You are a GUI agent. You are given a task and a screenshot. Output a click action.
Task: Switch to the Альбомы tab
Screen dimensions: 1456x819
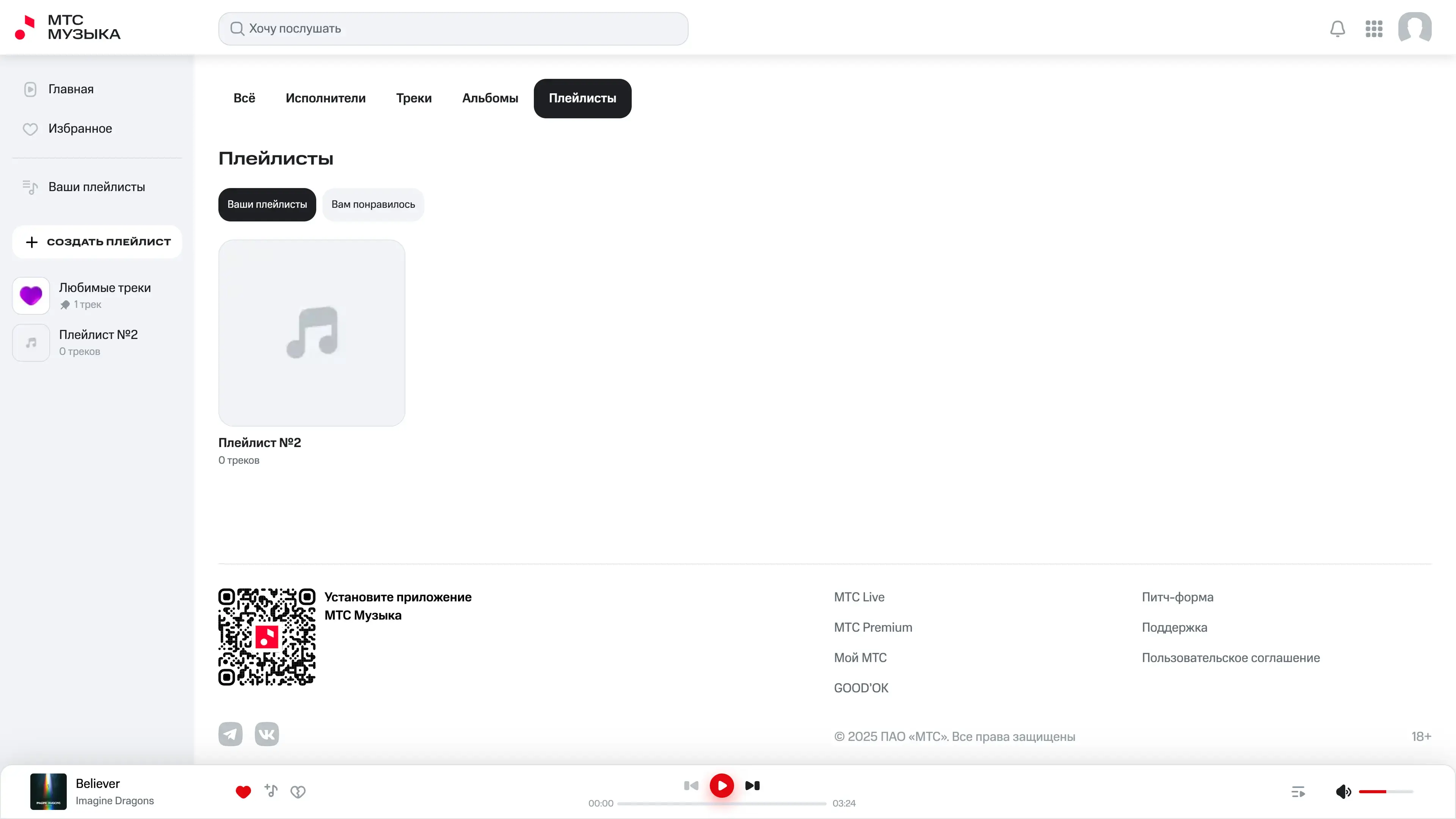490,98
